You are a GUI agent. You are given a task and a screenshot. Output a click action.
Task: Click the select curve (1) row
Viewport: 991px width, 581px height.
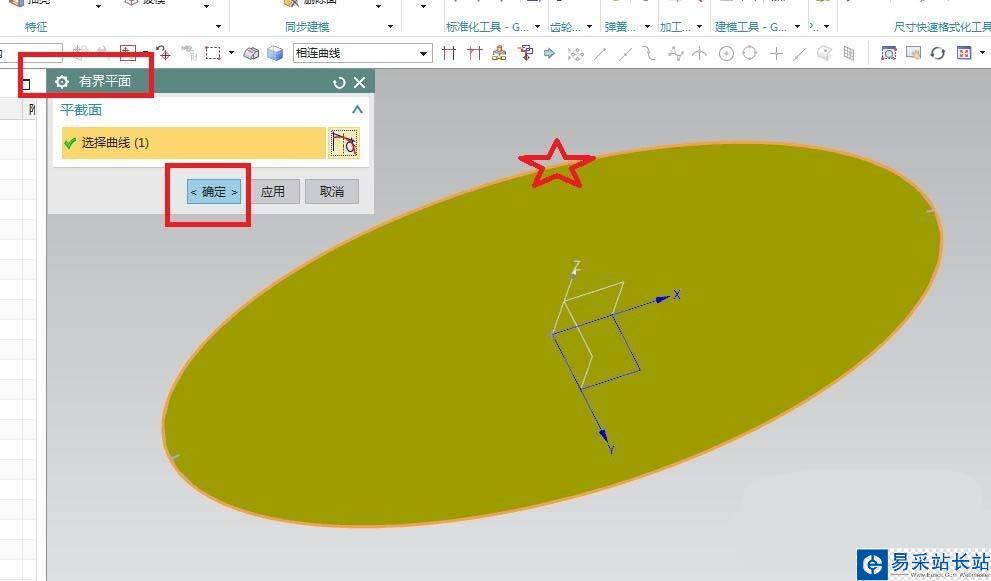click(x=193, y=143)
